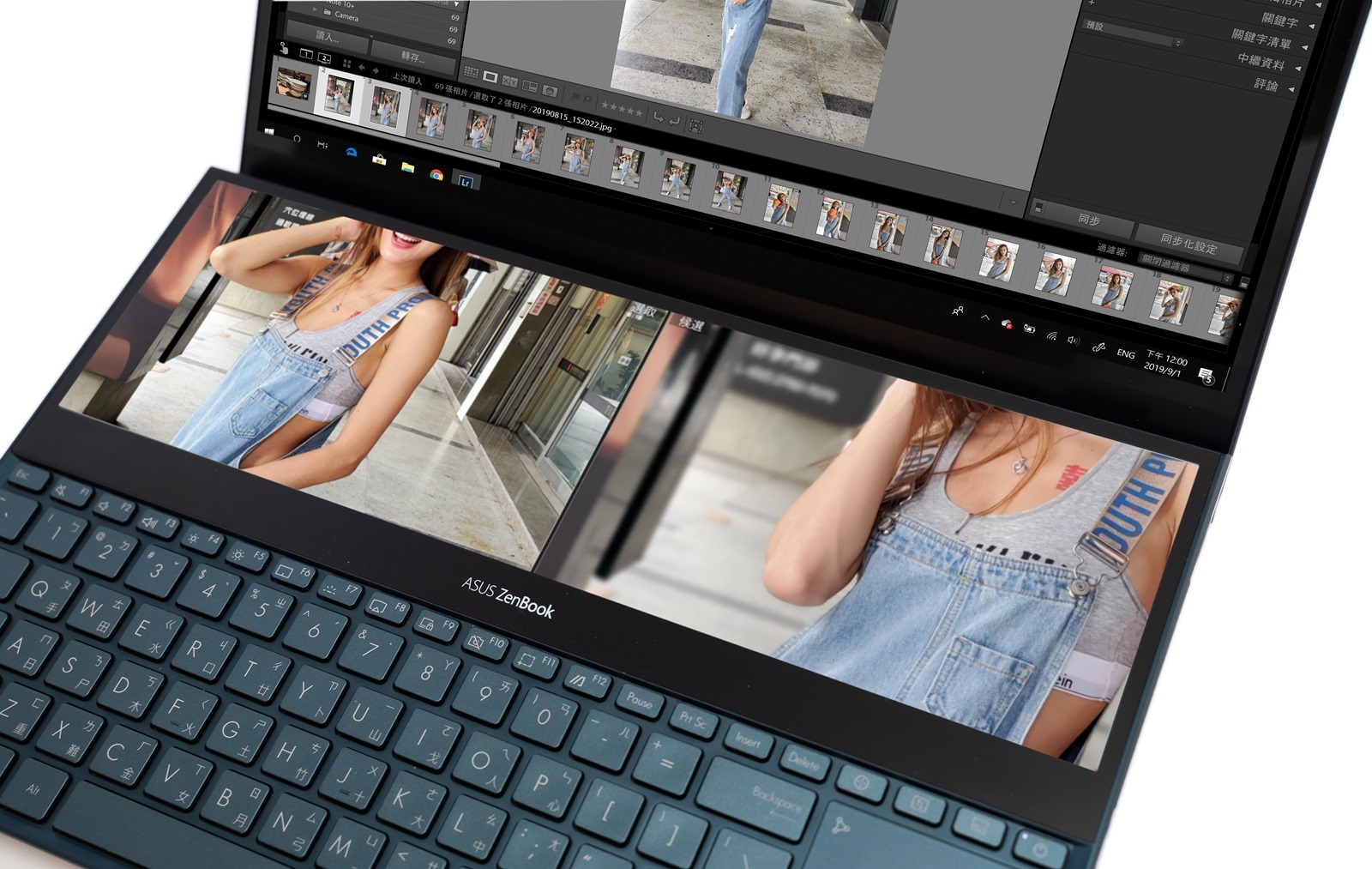Click the secondary display window icon
This screenshot has width=1372, height=869.
[x=325, y=58]
